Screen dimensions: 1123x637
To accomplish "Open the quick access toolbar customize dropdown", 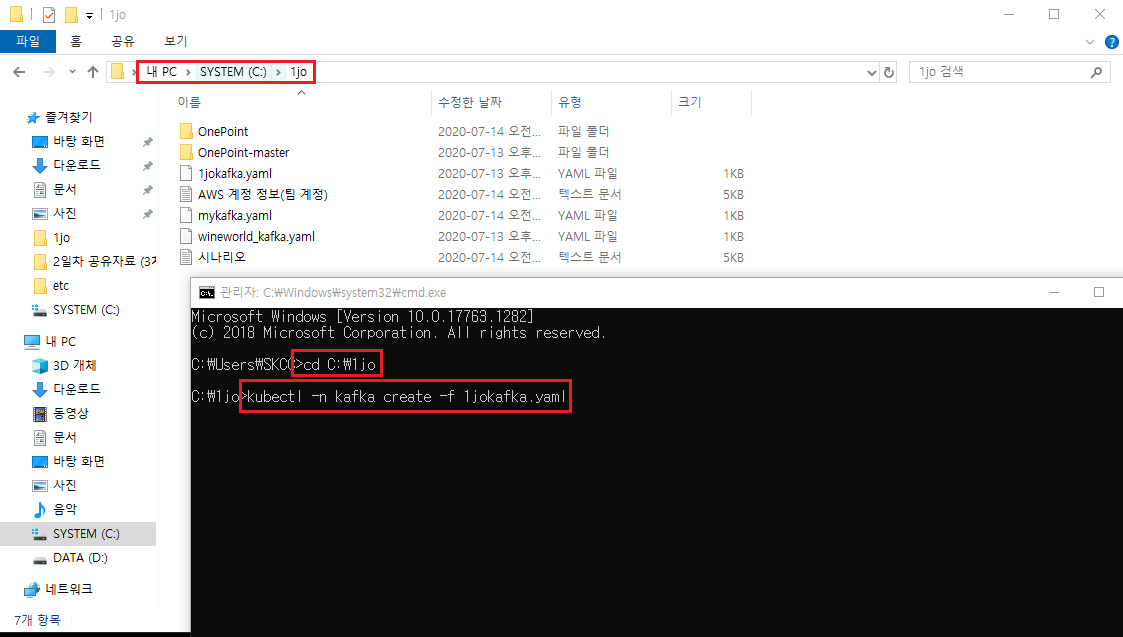I will [x=90, y=15].
